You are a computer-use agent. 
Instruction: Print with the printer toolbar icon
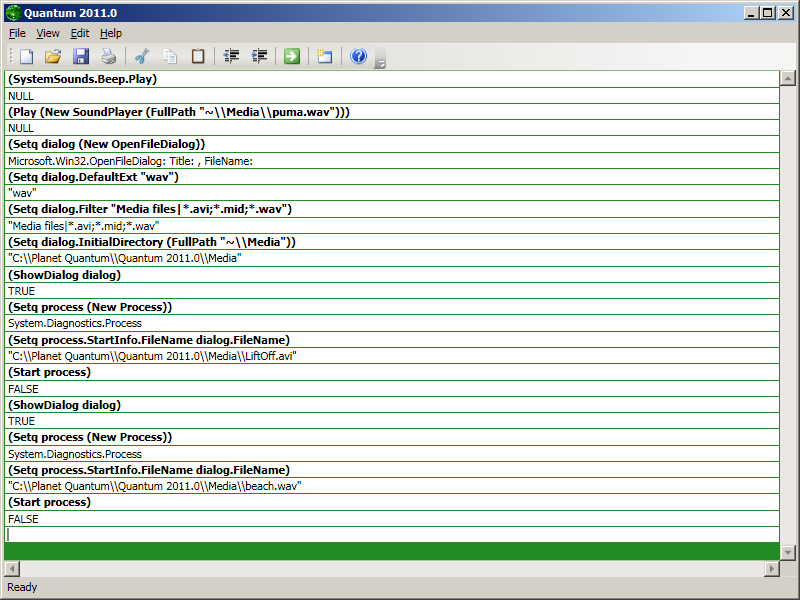(x=108, y=56)
